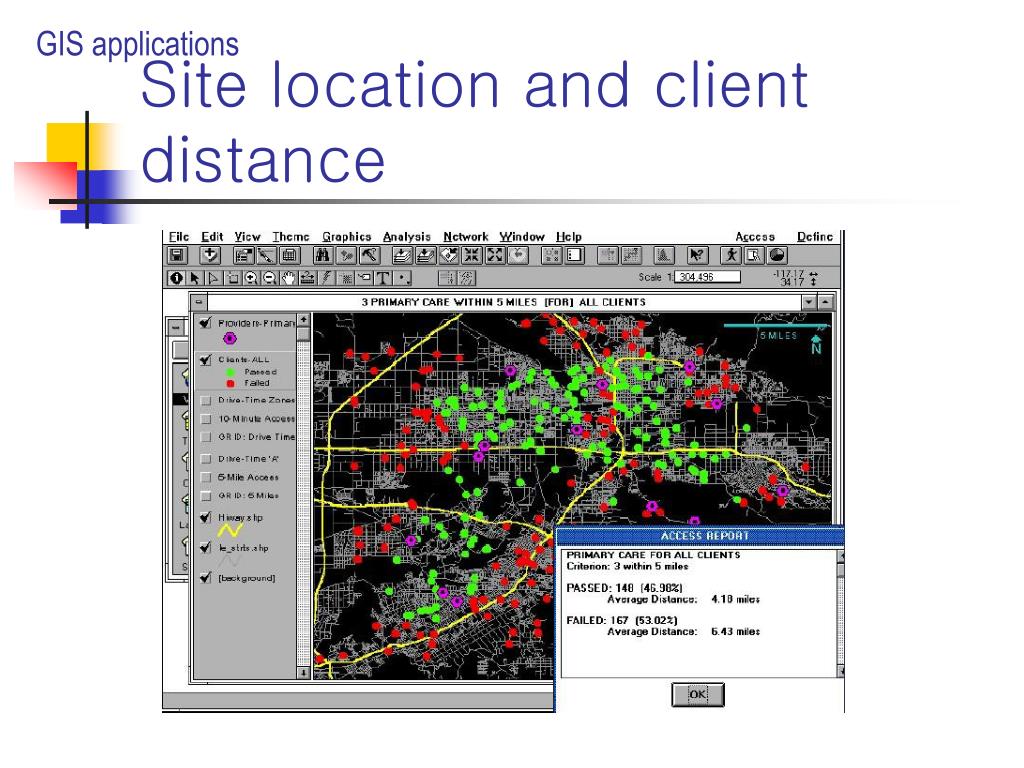Uncheck the Providers-Primary theme checkbox
The height and width of the screenshot is (768, 1024).
[206, 323]
